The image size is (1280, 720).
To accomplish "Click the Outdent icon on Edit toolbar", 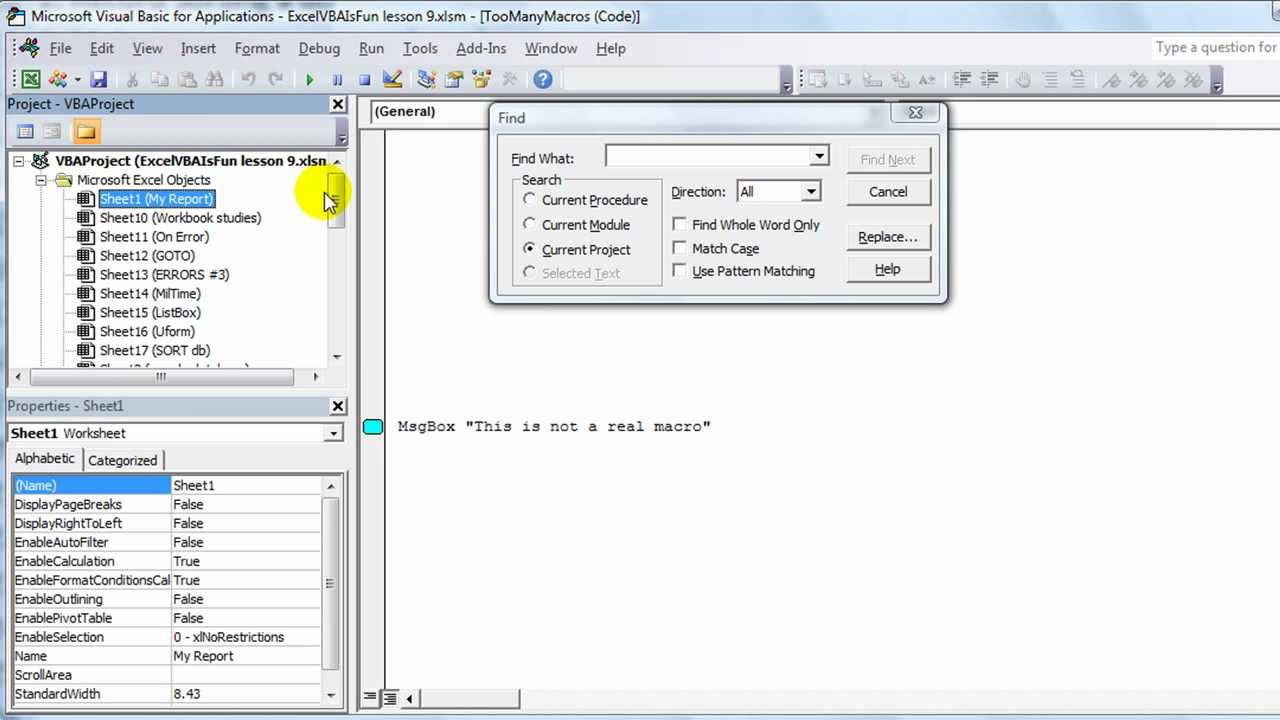I will tap(990, 80).
